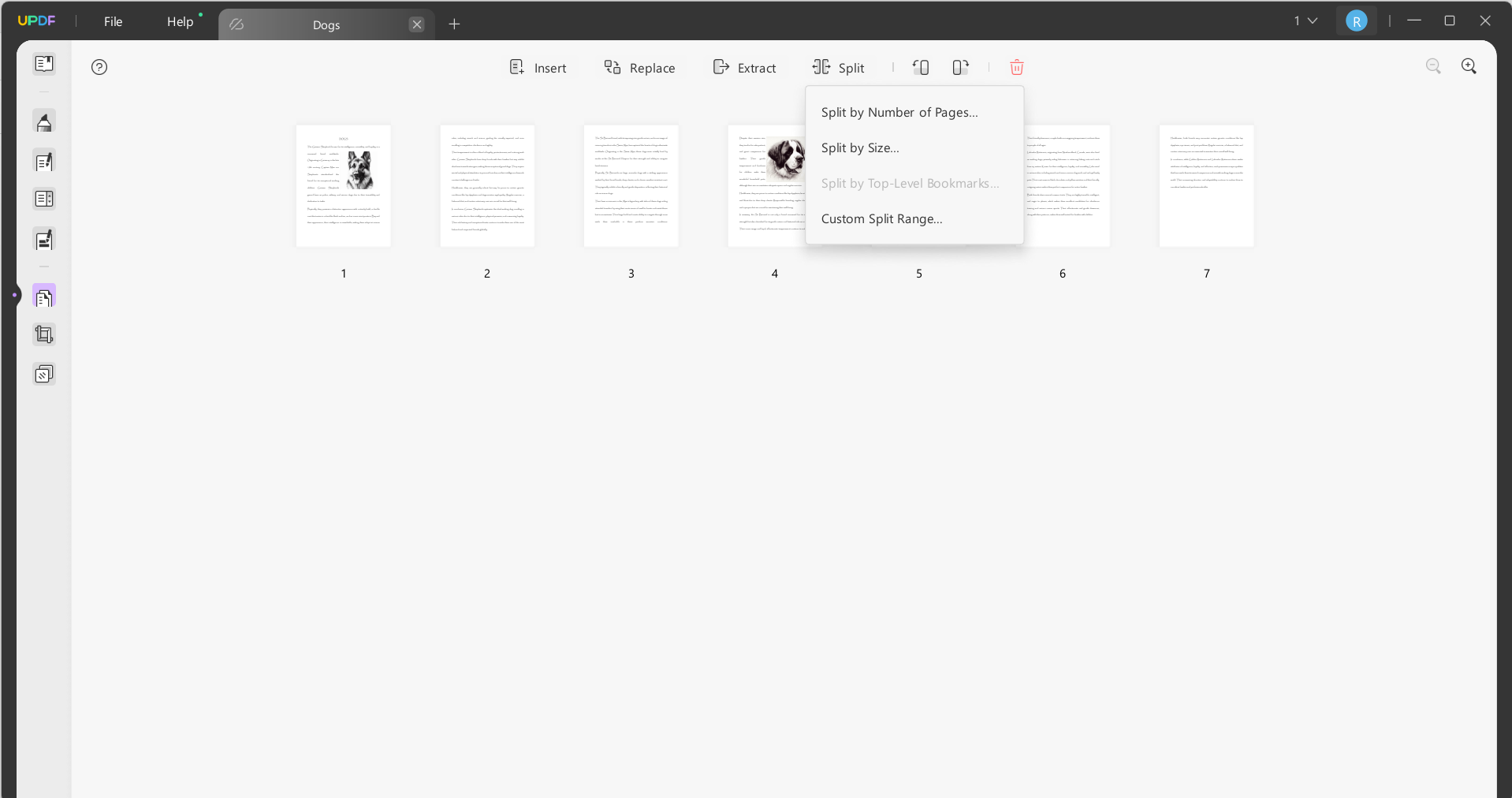Open the Edit PDF tool
This screenshot has height=798, width=1512.
[45, 162]
